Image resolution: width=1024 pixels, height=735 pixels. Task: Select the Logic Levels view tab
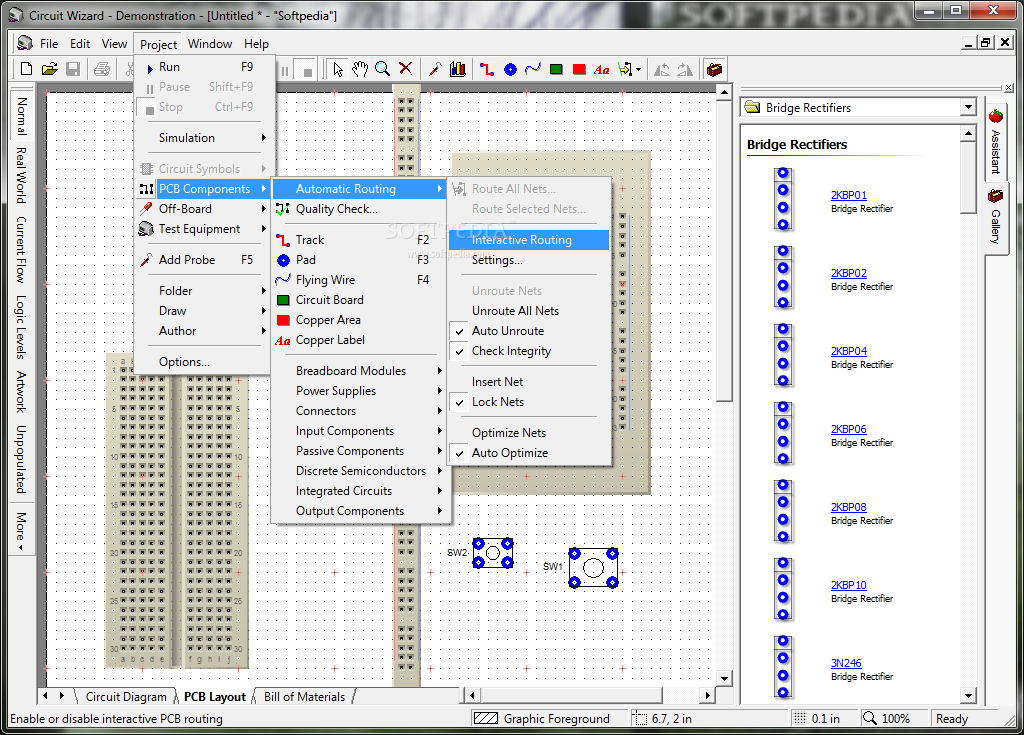[22, 327]
